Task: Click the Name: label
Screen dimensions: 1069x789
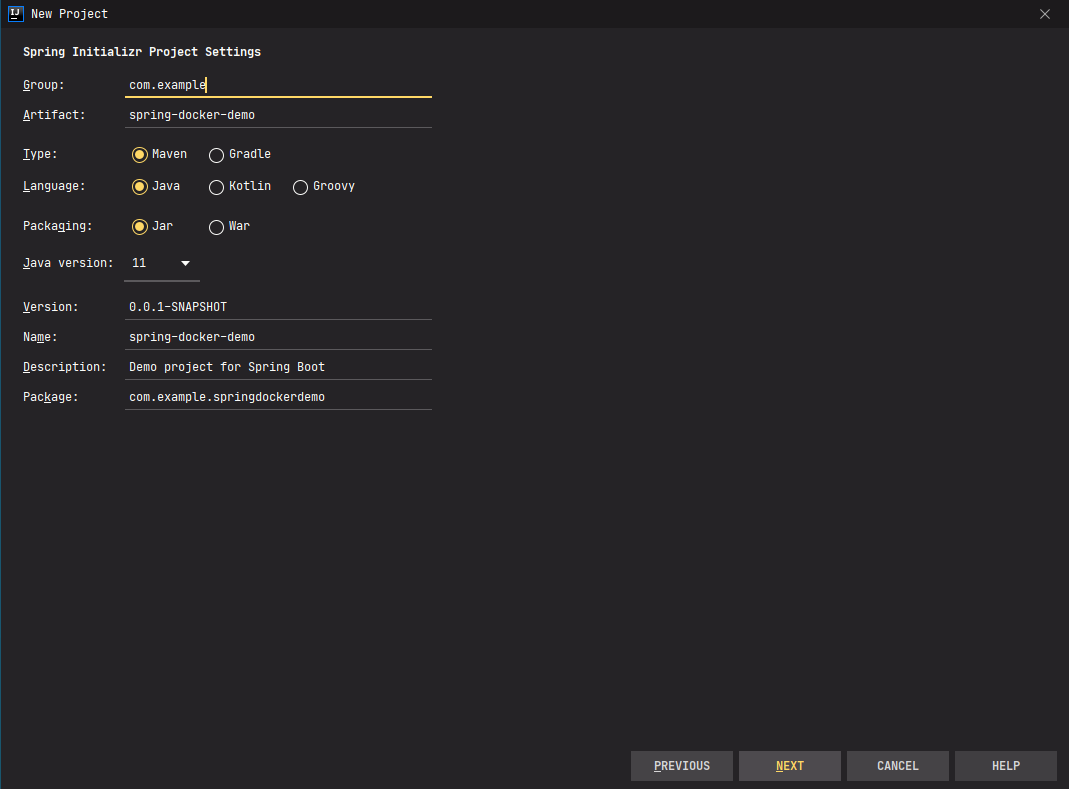Action: [40, 337]
